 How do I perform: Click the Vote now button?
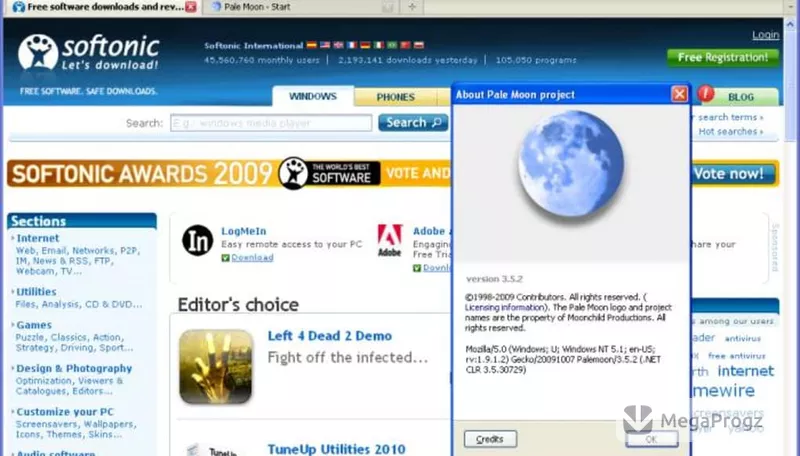(x=733, y=173)
